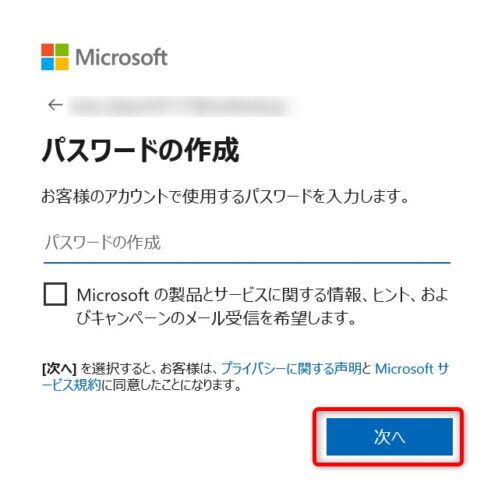Click the bold [次へ] text in the notice
Image resolution: width=491 pixels, height=500 pixels.
tap(60, 369)
